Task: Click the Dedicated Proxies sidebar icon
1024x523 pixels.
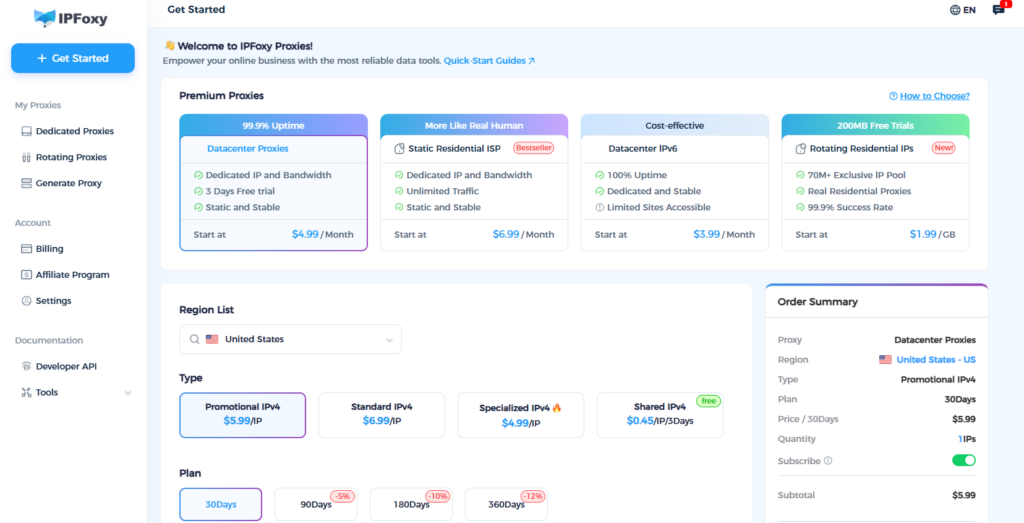Action: 26,131
